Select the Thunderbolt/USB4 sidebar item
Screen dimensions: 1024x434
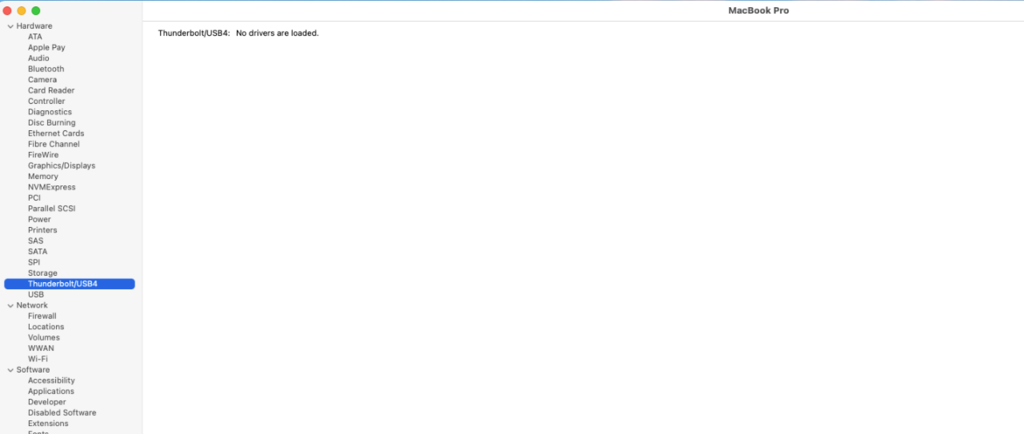click(x=62, y=284)
